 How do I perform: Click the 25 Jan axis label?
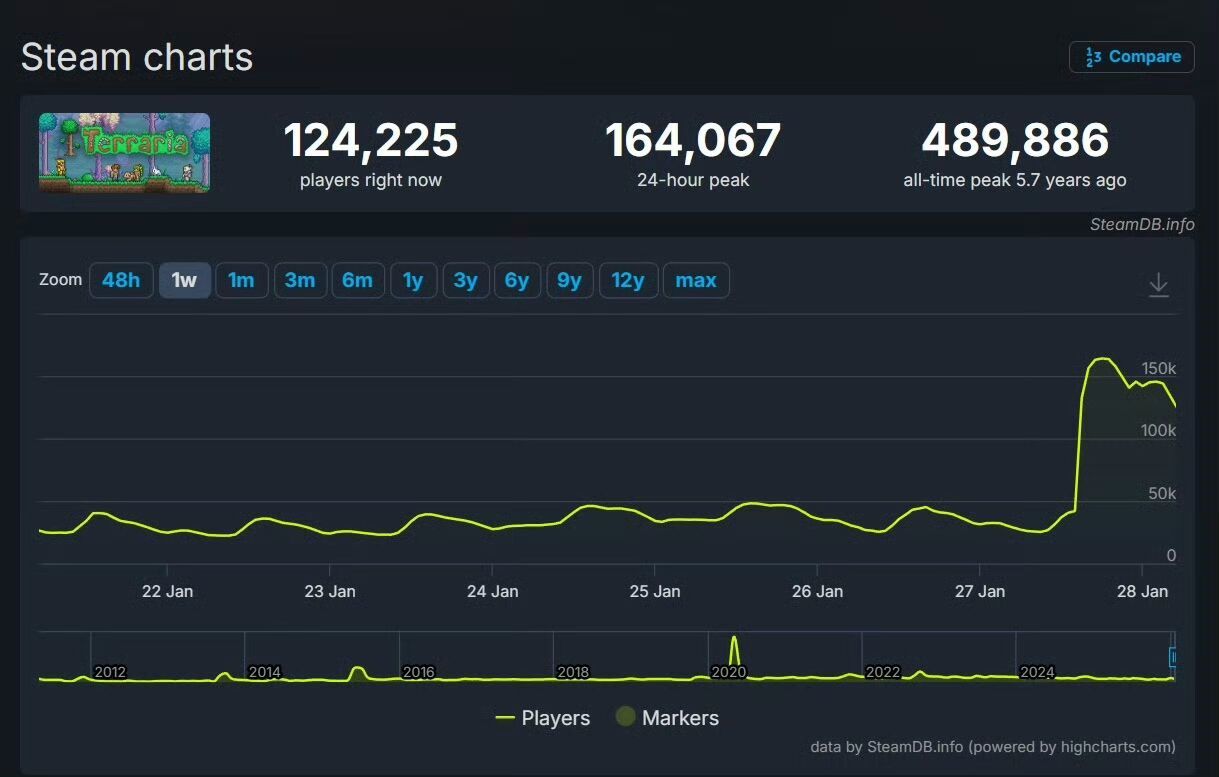tap(654, 591)
